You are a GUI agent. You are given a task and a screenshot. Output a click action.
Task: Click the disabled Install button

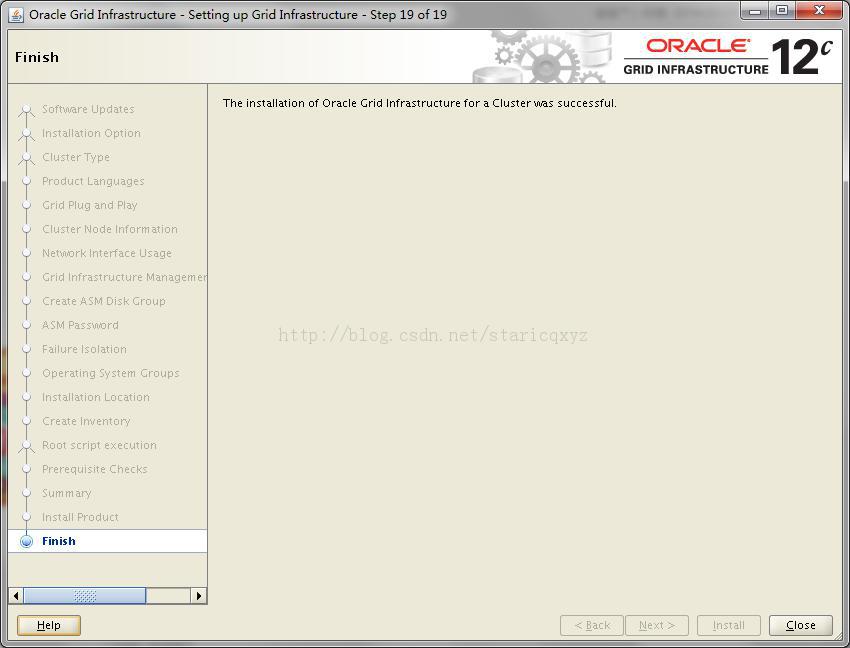[x=729, y=625]
